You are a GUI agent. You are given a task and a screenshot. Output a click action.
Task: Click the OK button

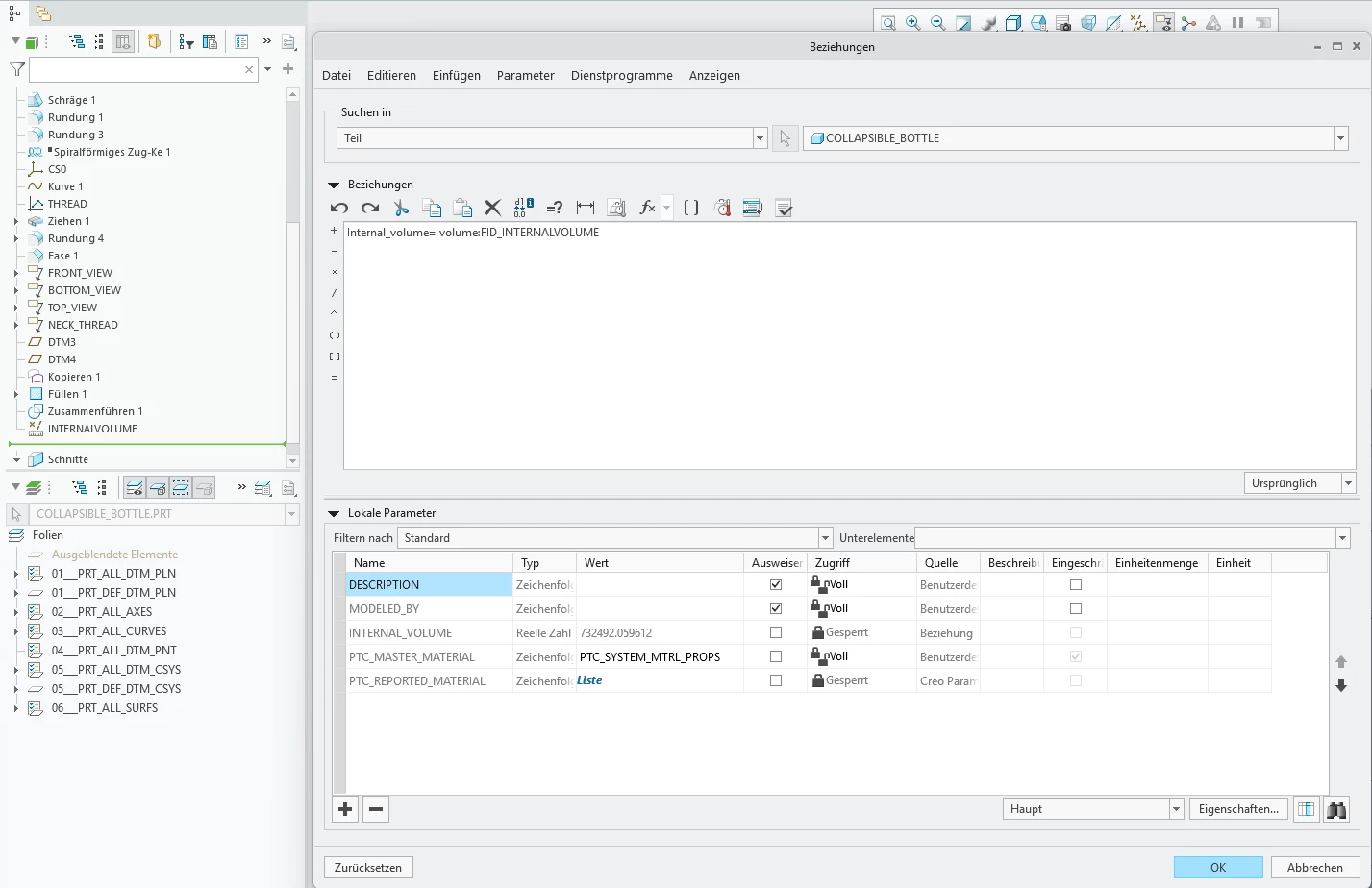pyautogui.click(x=1218, y=867)
